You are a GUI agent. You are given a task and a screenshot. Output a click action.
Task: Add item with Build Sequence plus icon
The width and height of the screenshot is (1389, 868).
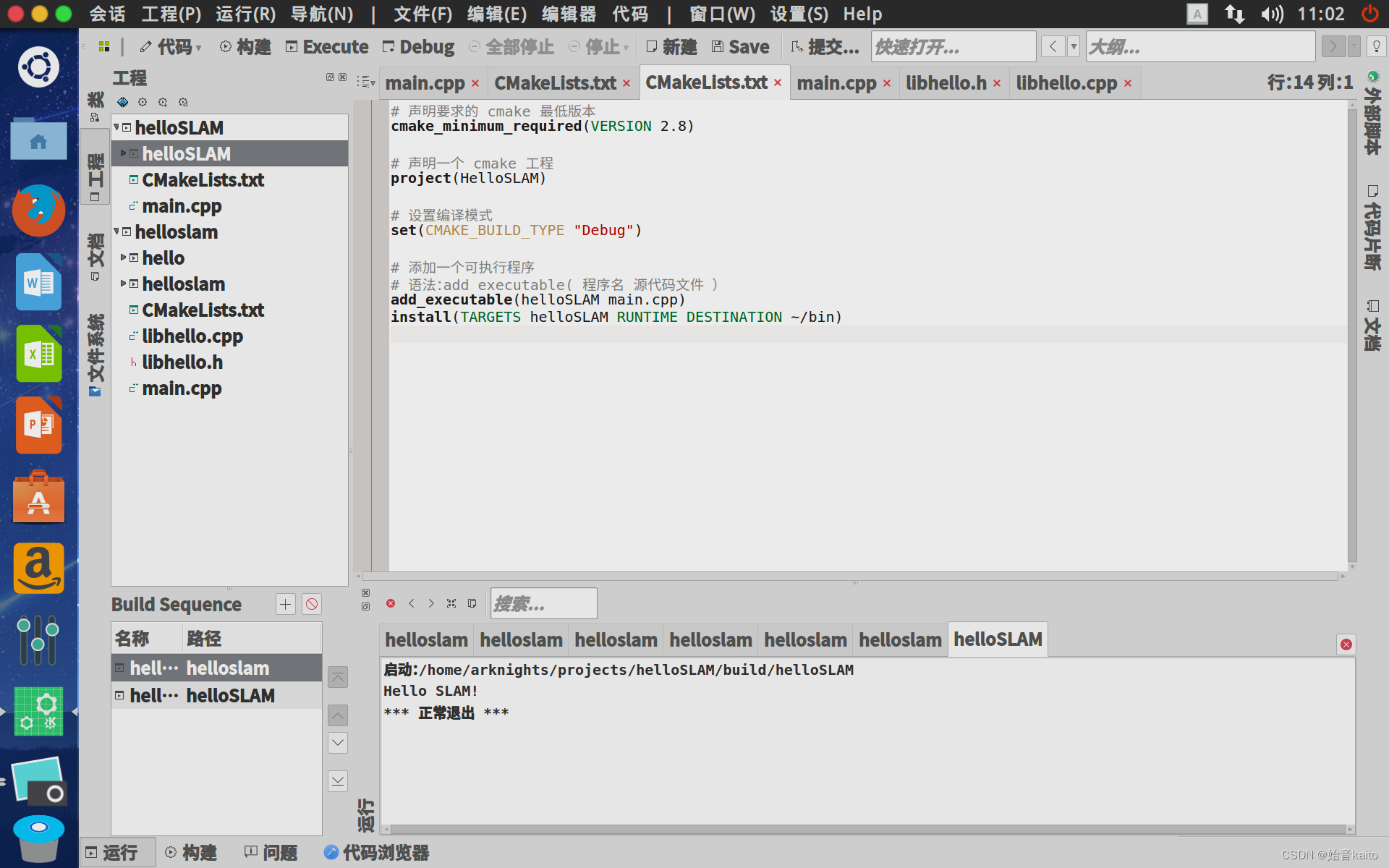point(286,604)
